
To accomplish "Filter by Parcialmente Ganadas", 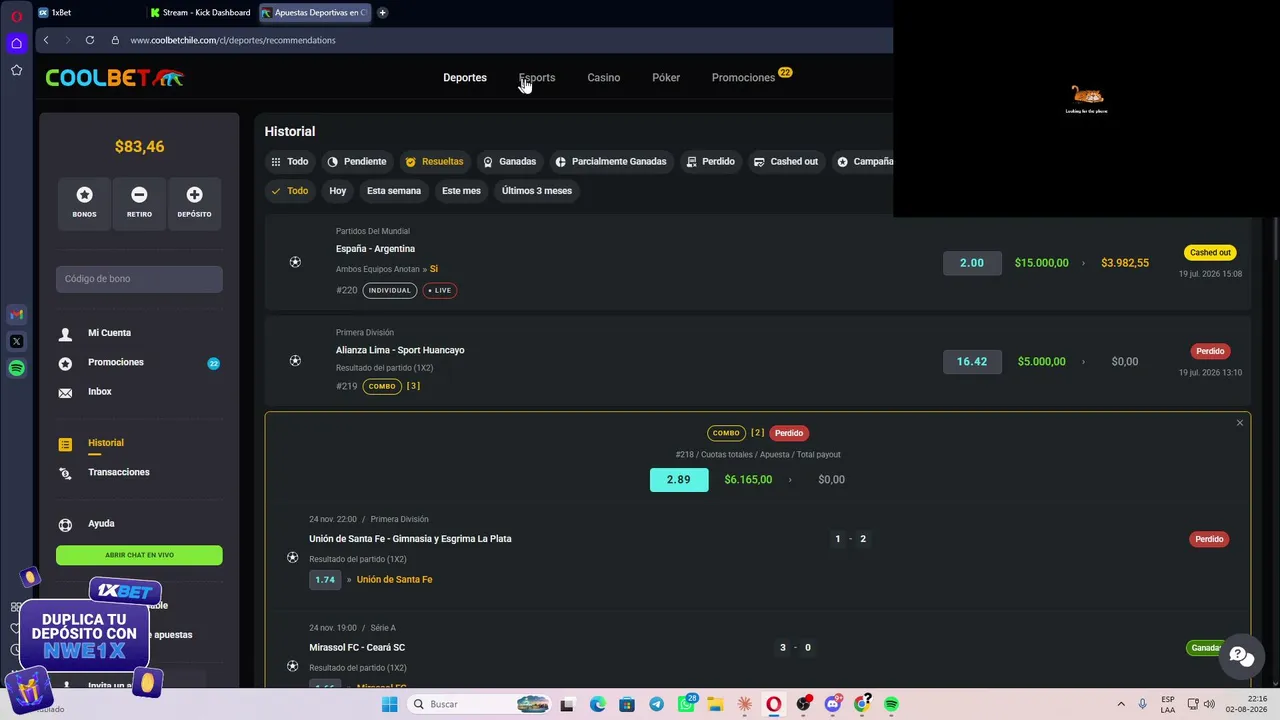I will coord(611,161).
